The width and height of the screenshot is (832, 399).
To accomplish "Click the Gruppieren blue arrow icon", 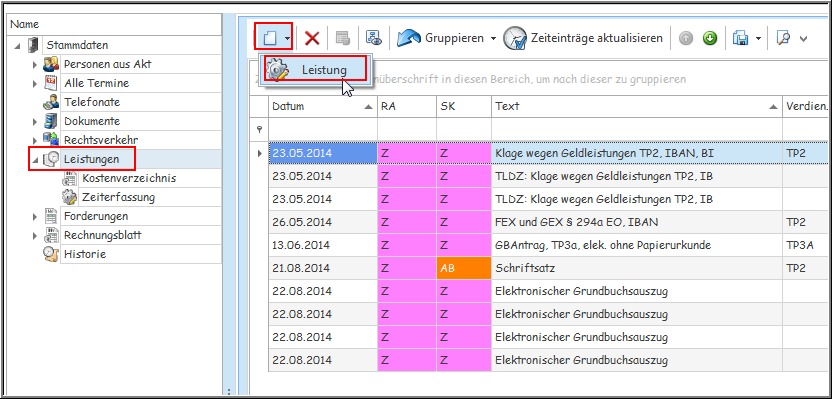I will (409, 38).
